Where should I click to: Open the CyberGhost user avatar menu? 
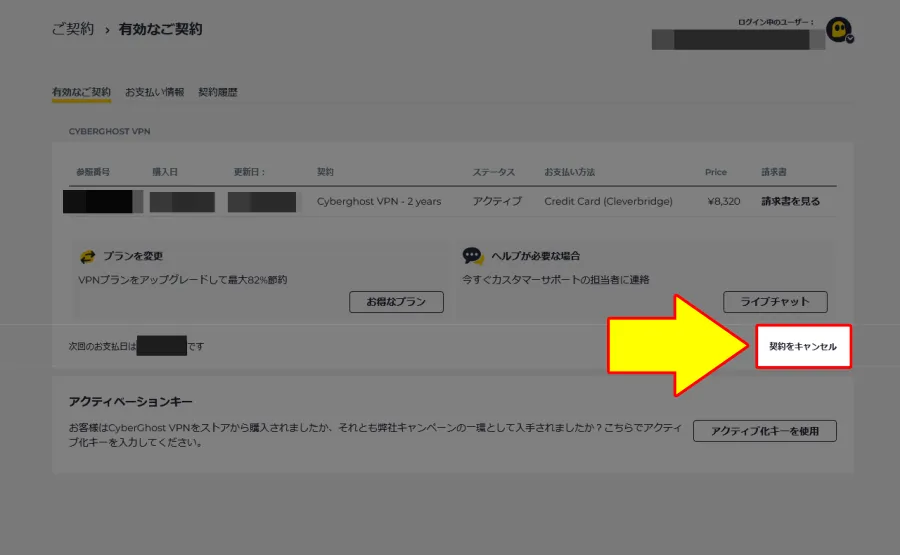840,30
